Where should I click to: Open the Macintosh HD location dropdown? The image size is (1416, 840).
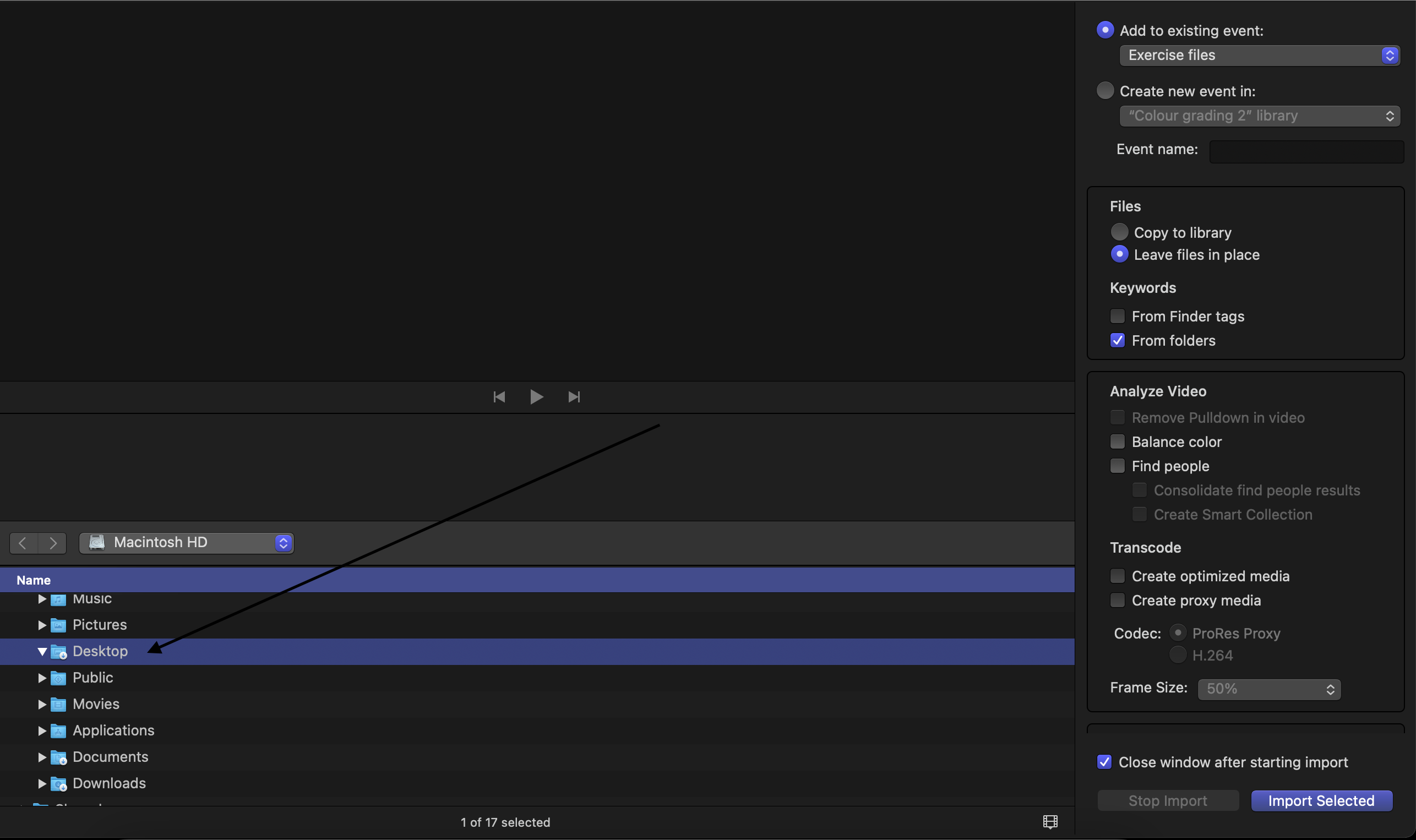186,543
